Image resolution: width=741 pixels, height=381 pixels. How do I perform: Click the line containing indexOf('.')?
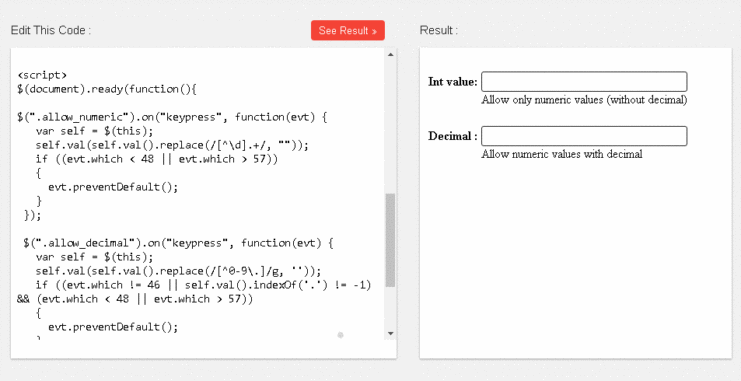pyautogui.click(x=203, y=285)
